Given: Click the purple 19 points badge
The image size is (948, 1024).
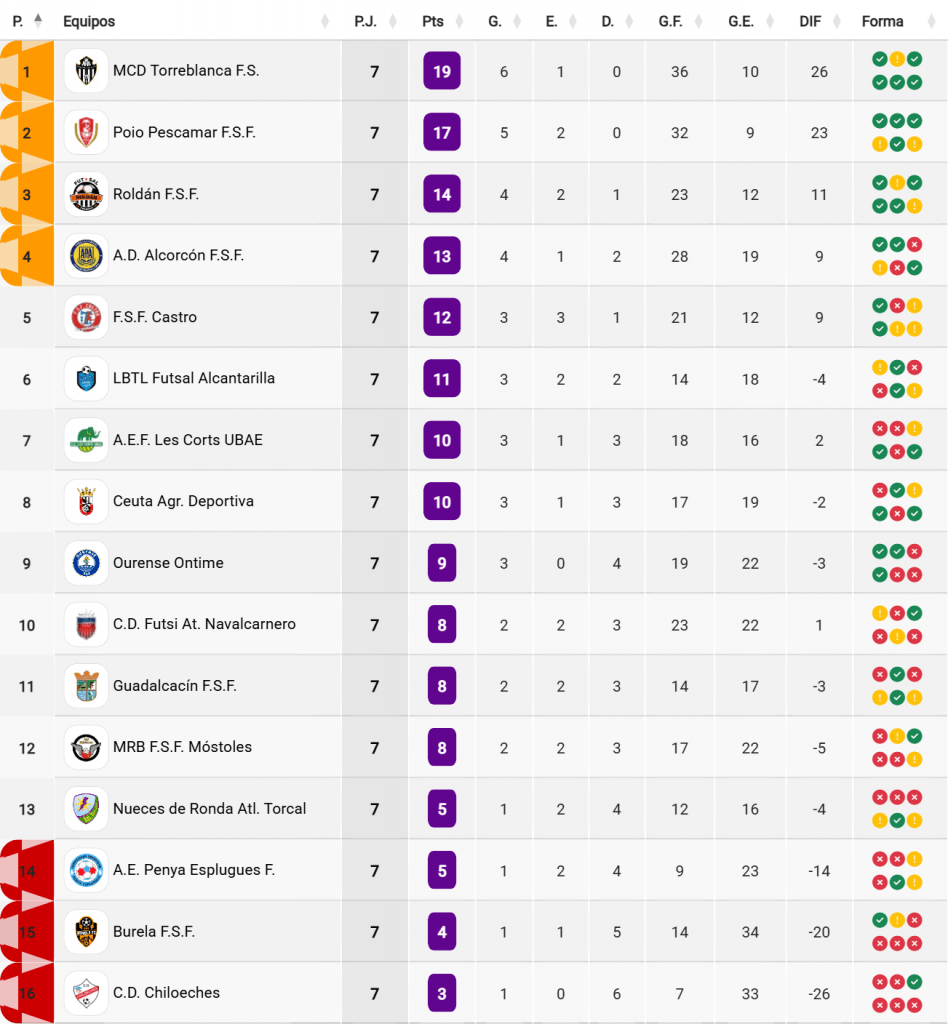Looking at the screenshot, I should [442, 71].
